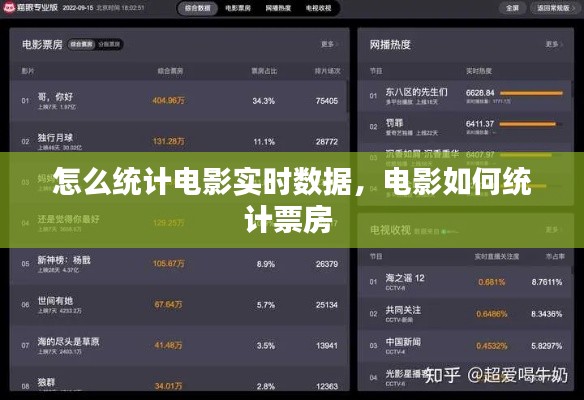Open the movie row 海的尽头是草原
584x400 pixels.
coord(179,346)
